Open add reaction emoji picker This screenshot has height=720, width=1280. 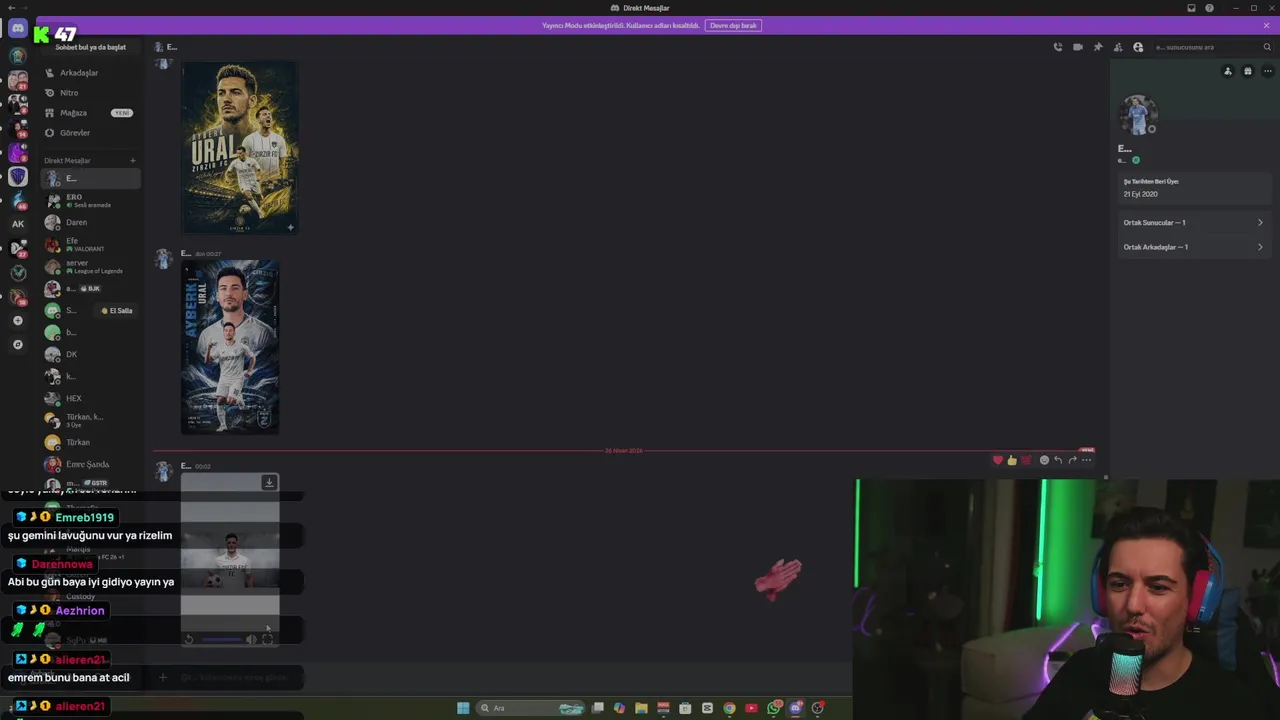pos(1044,460)
